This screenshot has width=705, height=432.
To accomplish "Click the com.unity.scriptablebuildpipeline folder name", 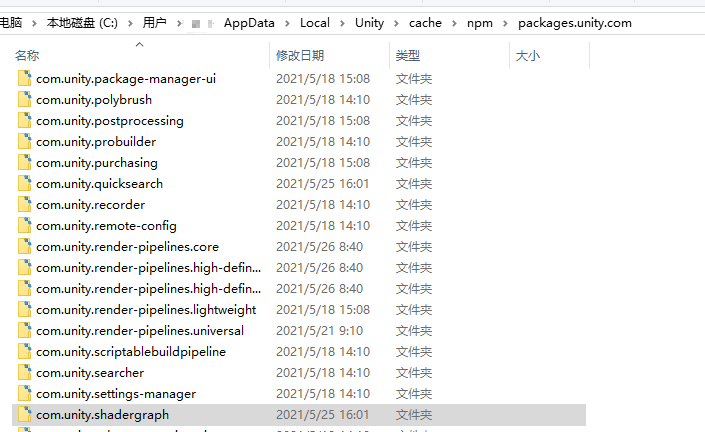I will 131,352.
